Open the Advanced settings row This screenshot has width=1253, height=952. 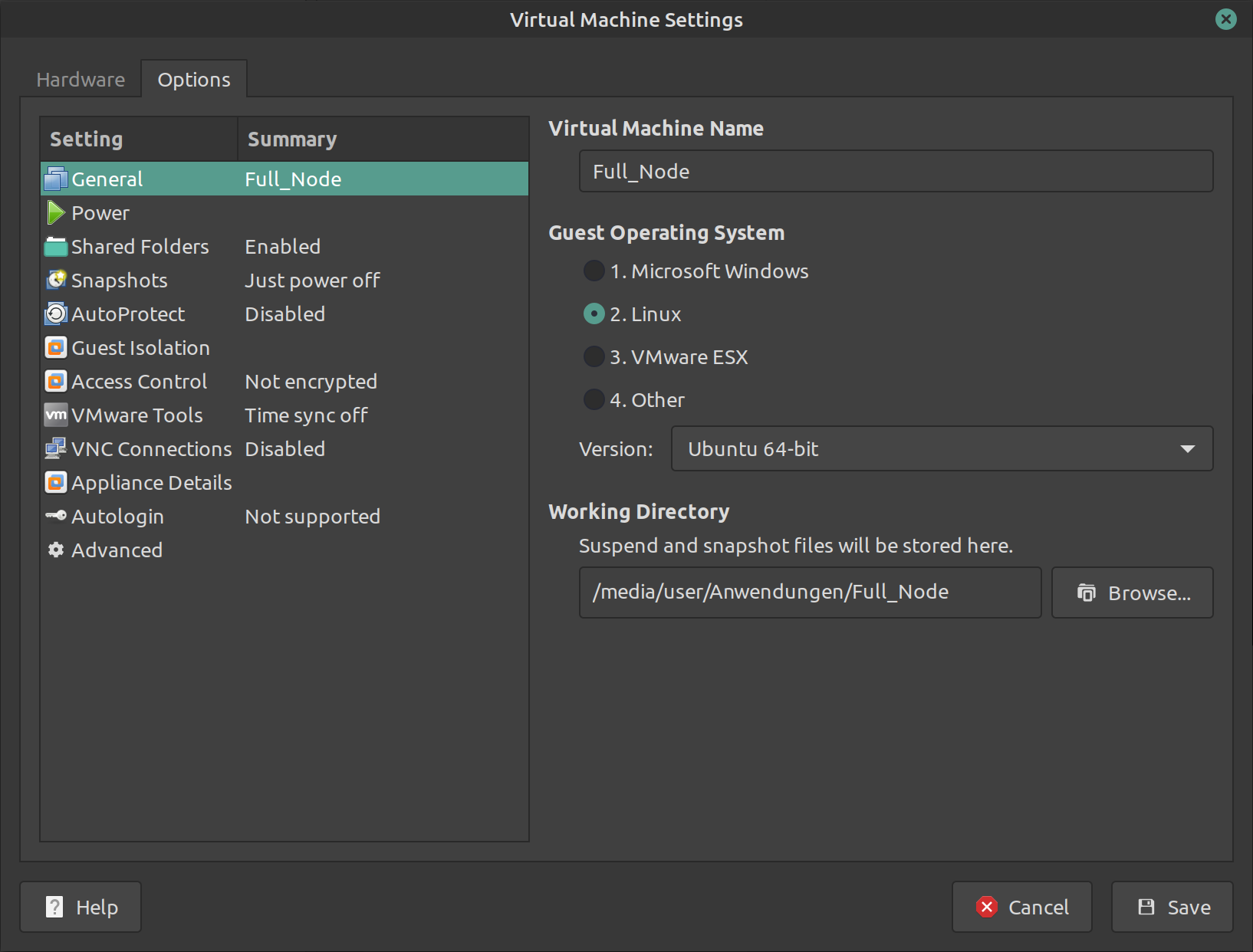click(x=284, y=550)
